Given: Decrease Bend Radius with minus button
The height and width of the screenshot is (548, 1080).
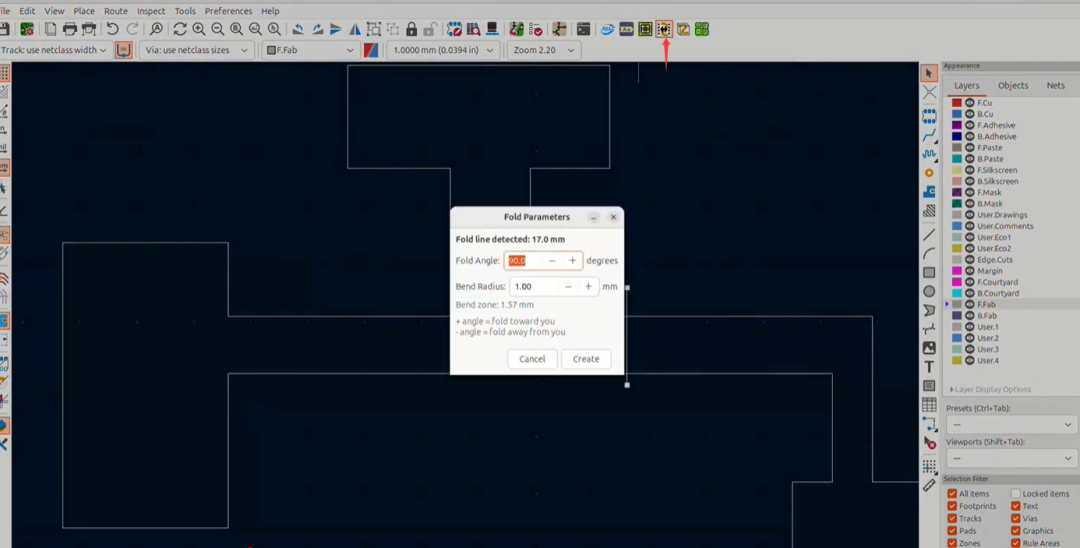Looking at the screenshot, I should (x=568, y=286).
